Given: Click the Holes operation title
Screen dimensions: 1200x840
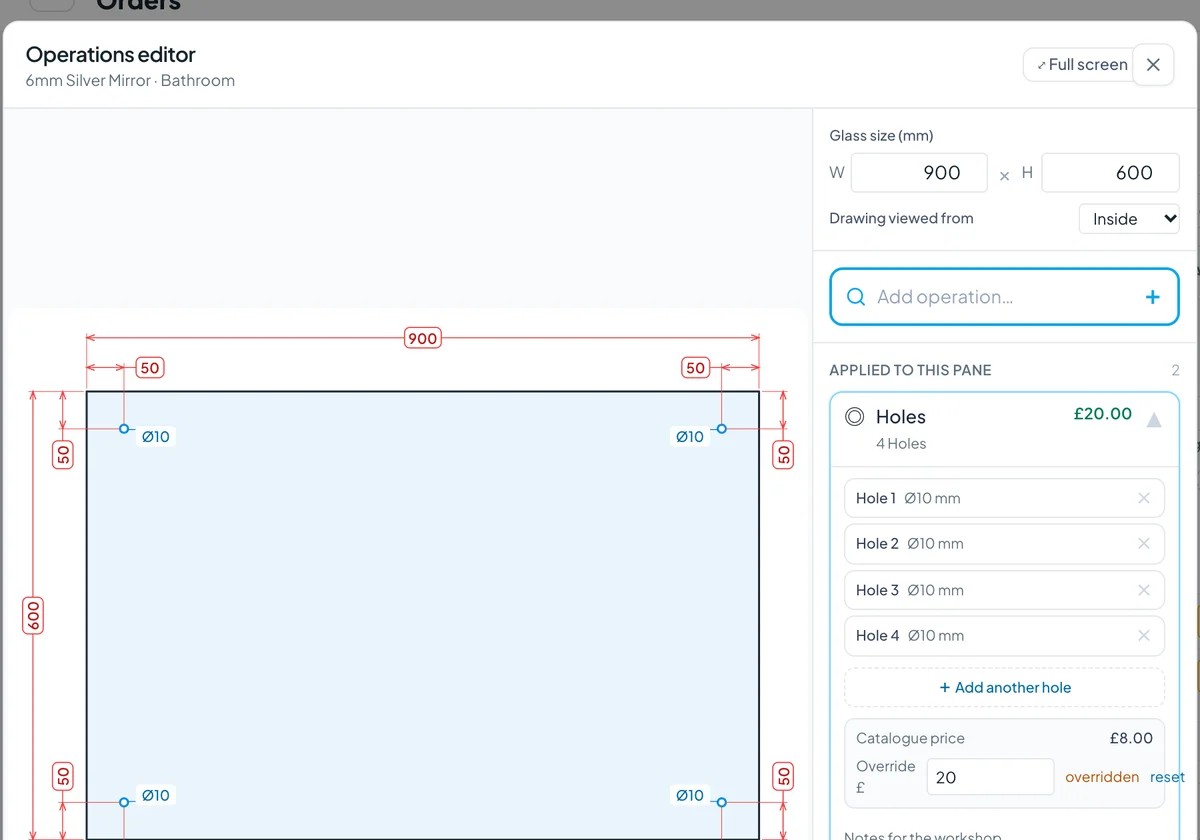Looking at the screenshot, I should click(x=901, y=417).
